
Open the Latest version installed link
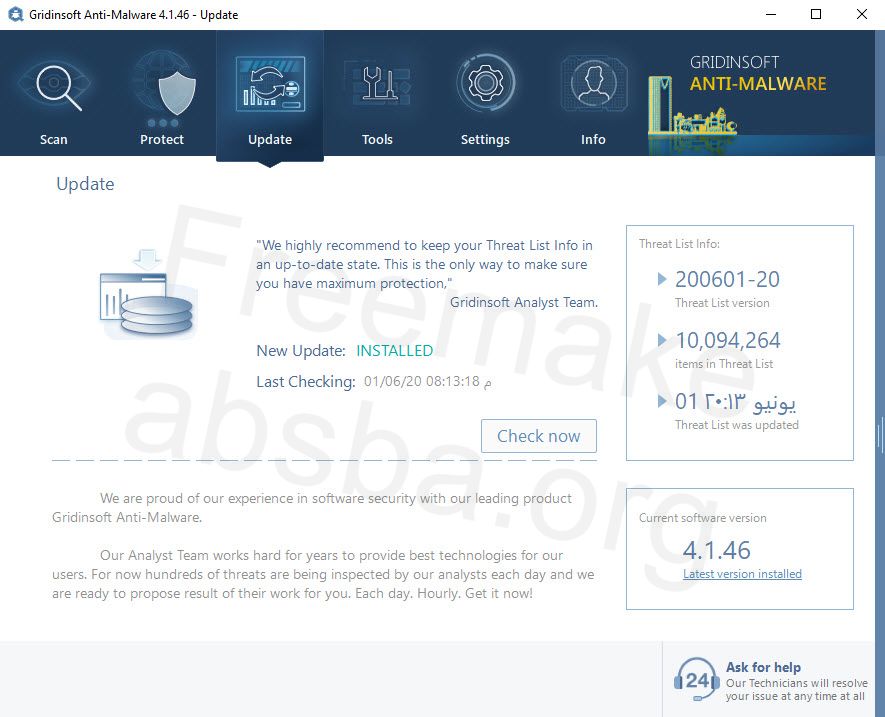(742, 574)
